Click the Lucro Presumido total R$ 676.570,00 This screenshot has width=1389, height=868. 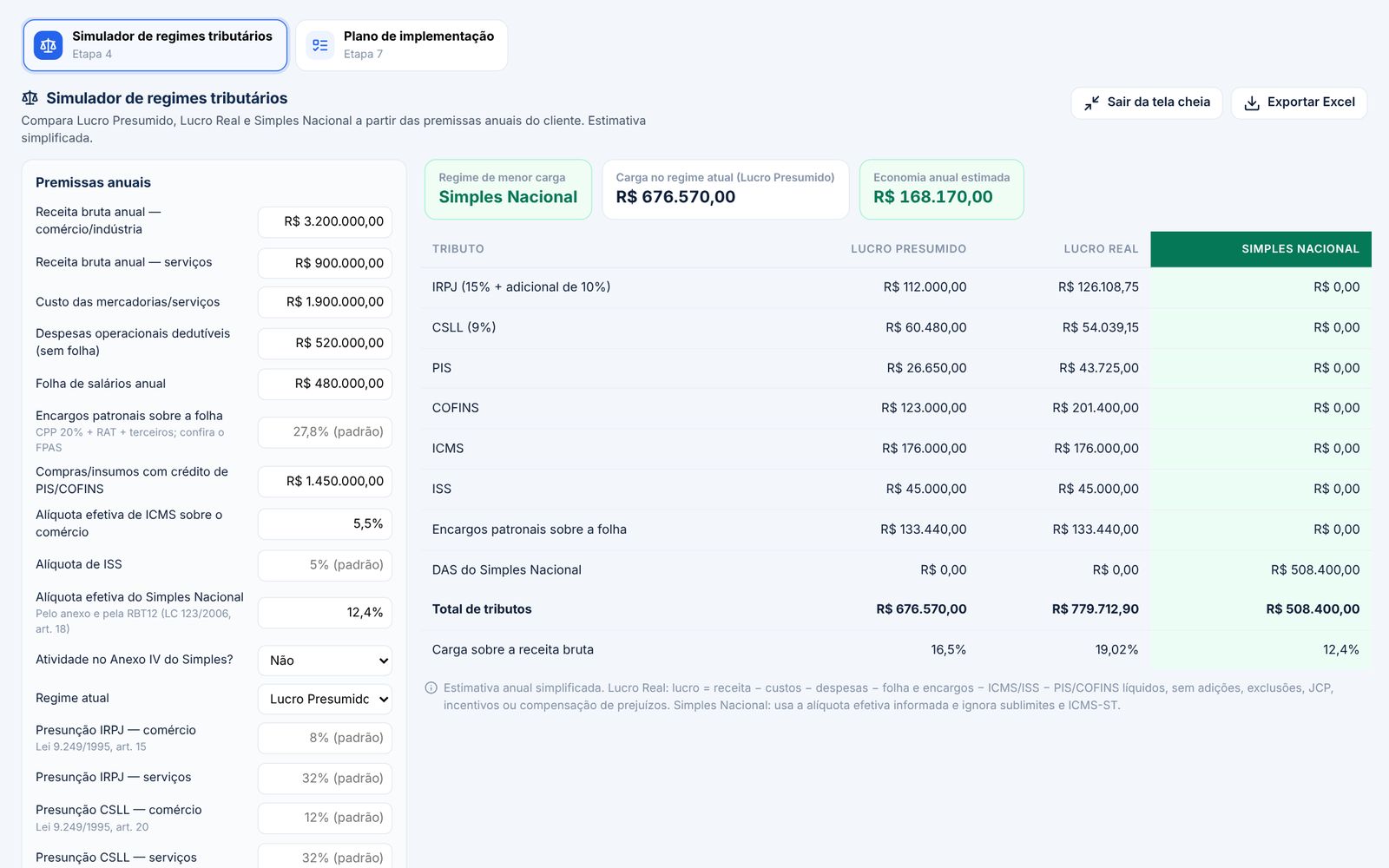click(921, 609)
